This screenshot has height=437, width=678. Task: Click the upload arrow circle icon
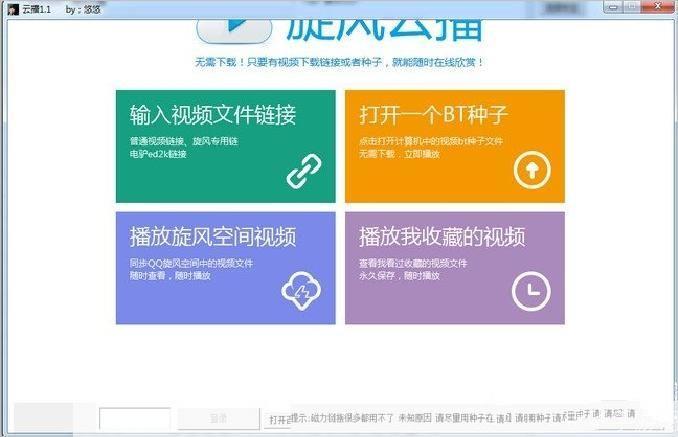(532, 170)
